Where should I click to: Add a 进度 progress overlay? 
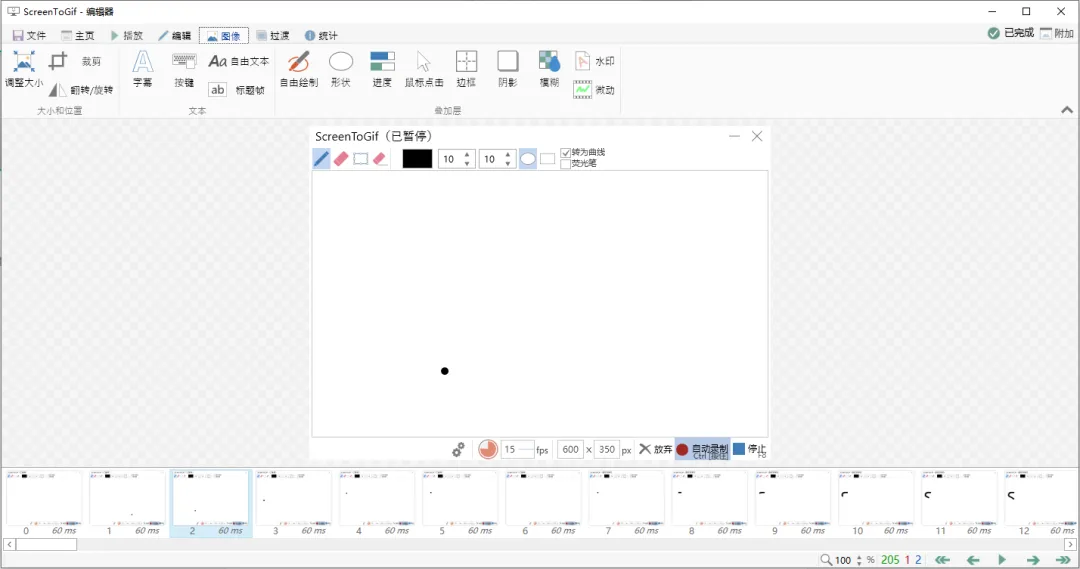(382, 69)
